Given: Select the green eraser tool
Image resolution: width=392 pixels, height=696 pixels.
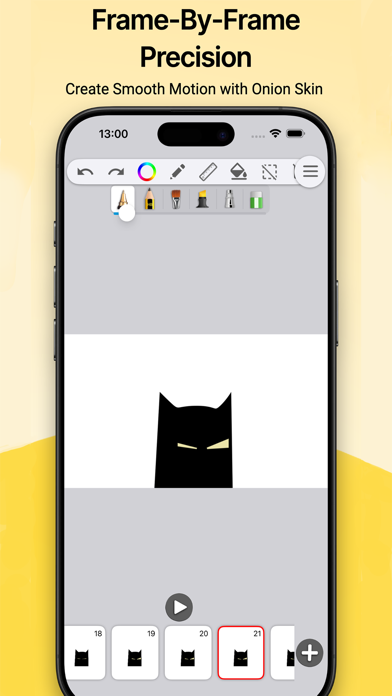Looking at the screenshot, I should 256,200.
